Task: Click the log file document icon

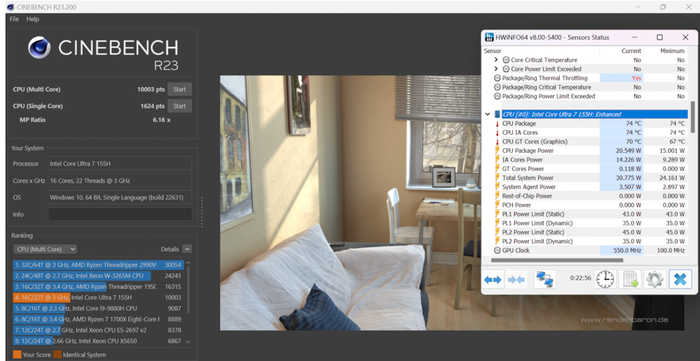Action: (630, 279)
